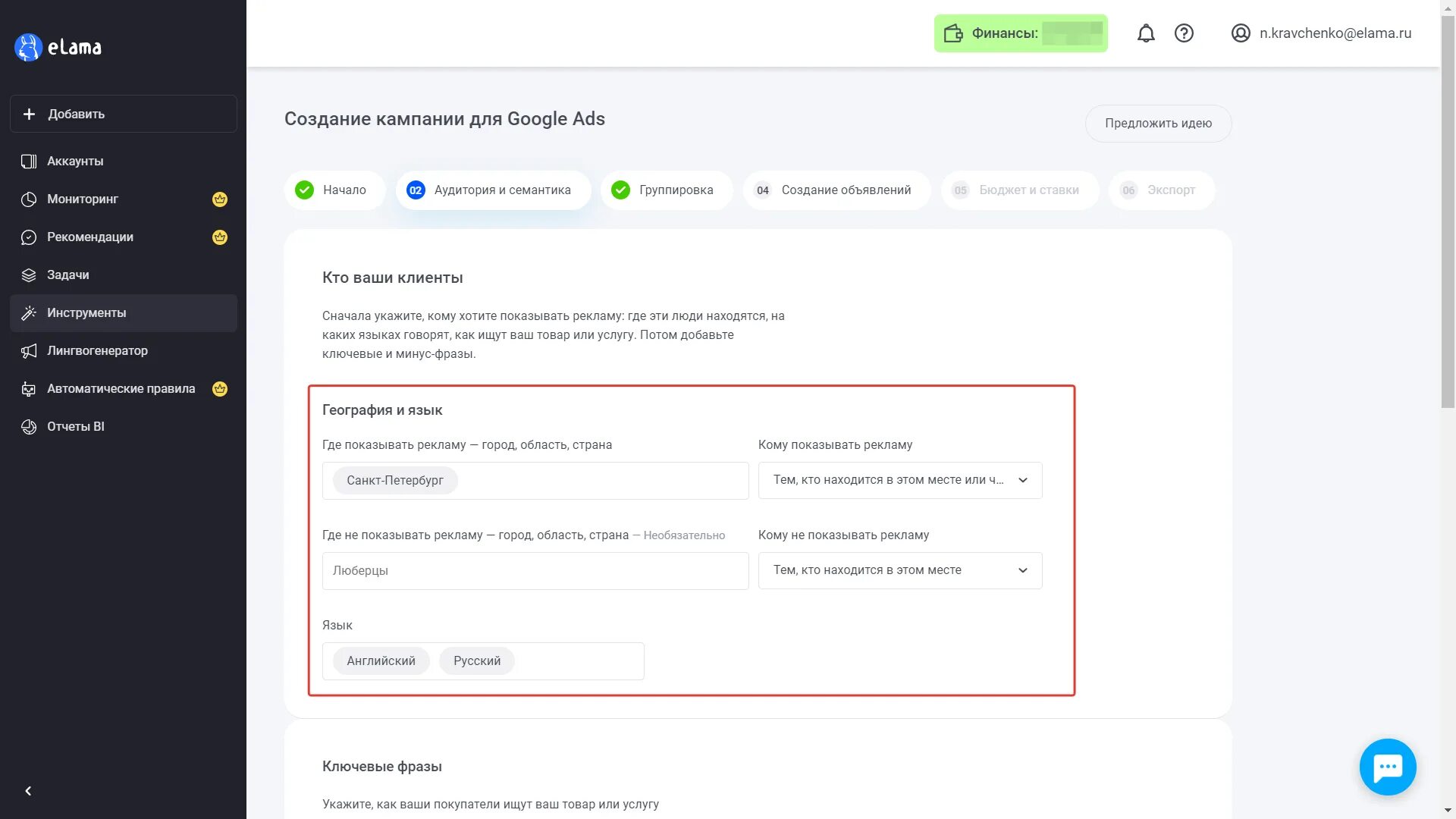This screenshot has width=1456, height=819.
Task: Click the crown icon next to Мониторинг
Action: click(x=220, y=199)
